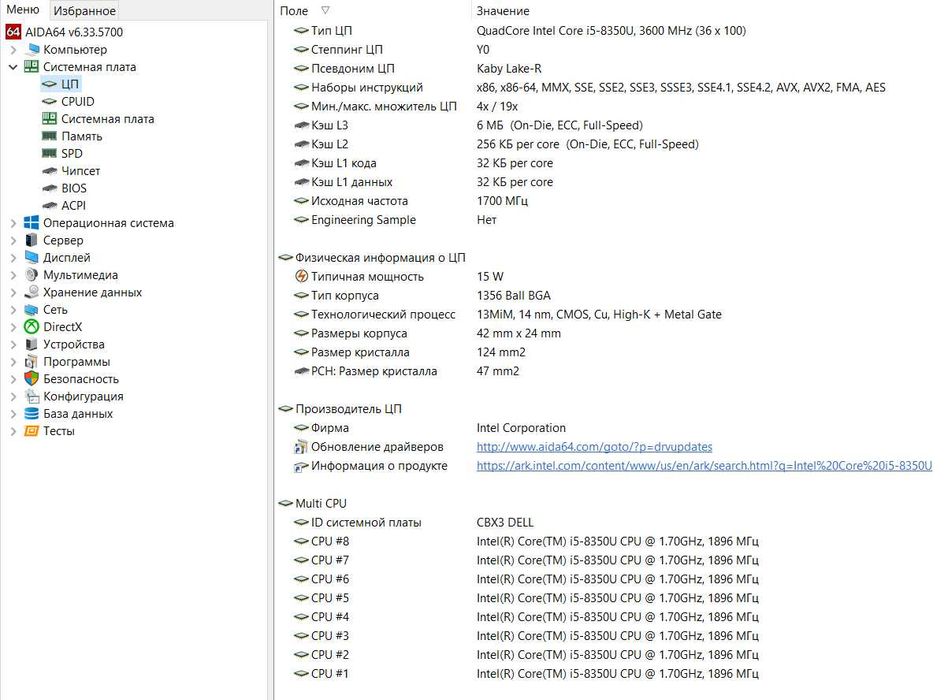Switch to the Меню tab
948x700 pixels.
[x=22, y=10]
